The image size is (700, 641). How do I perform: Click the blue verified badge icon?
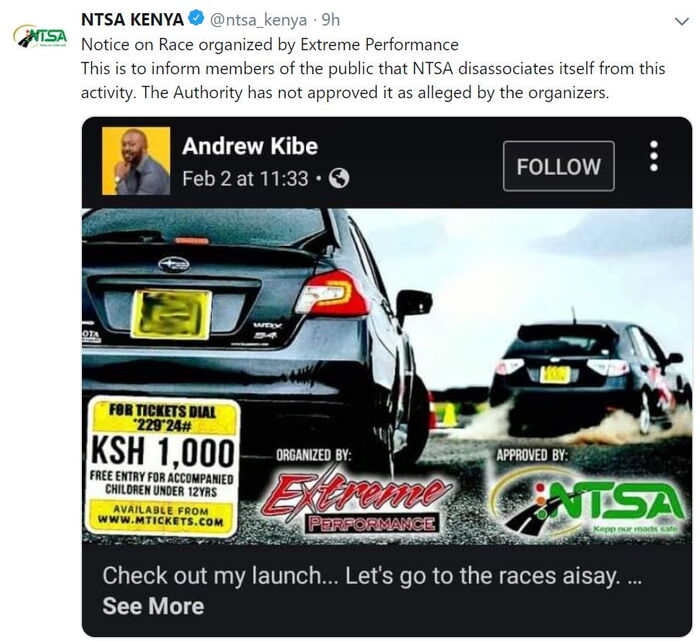click(196, 19)
